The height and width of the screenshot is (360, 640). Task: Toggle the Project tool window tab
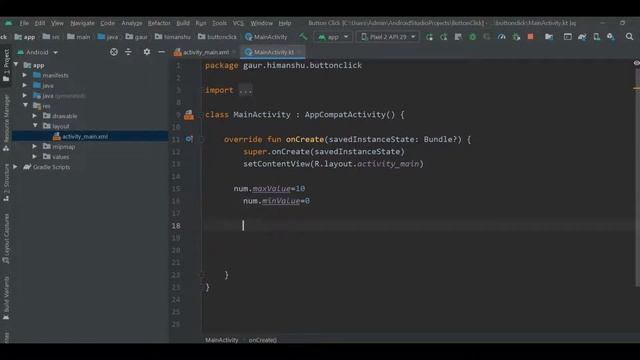[6, 65]
